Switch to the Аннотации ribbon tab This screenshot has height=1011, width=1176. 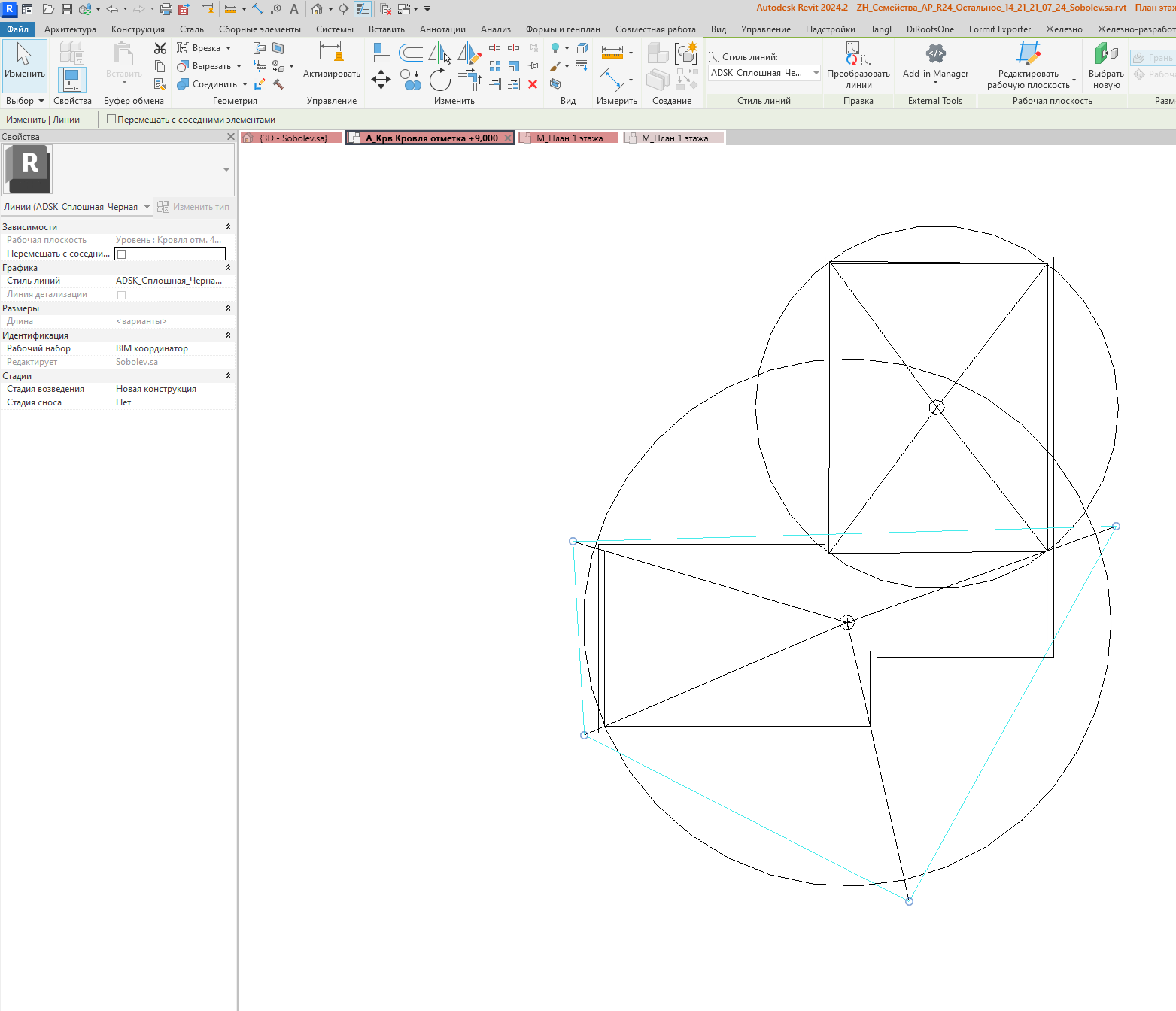click(x=442, y=29)
